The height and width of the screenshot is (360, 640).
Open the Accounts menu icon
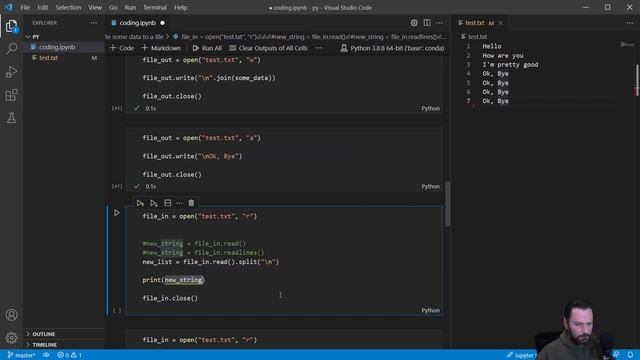coord(11,315)
